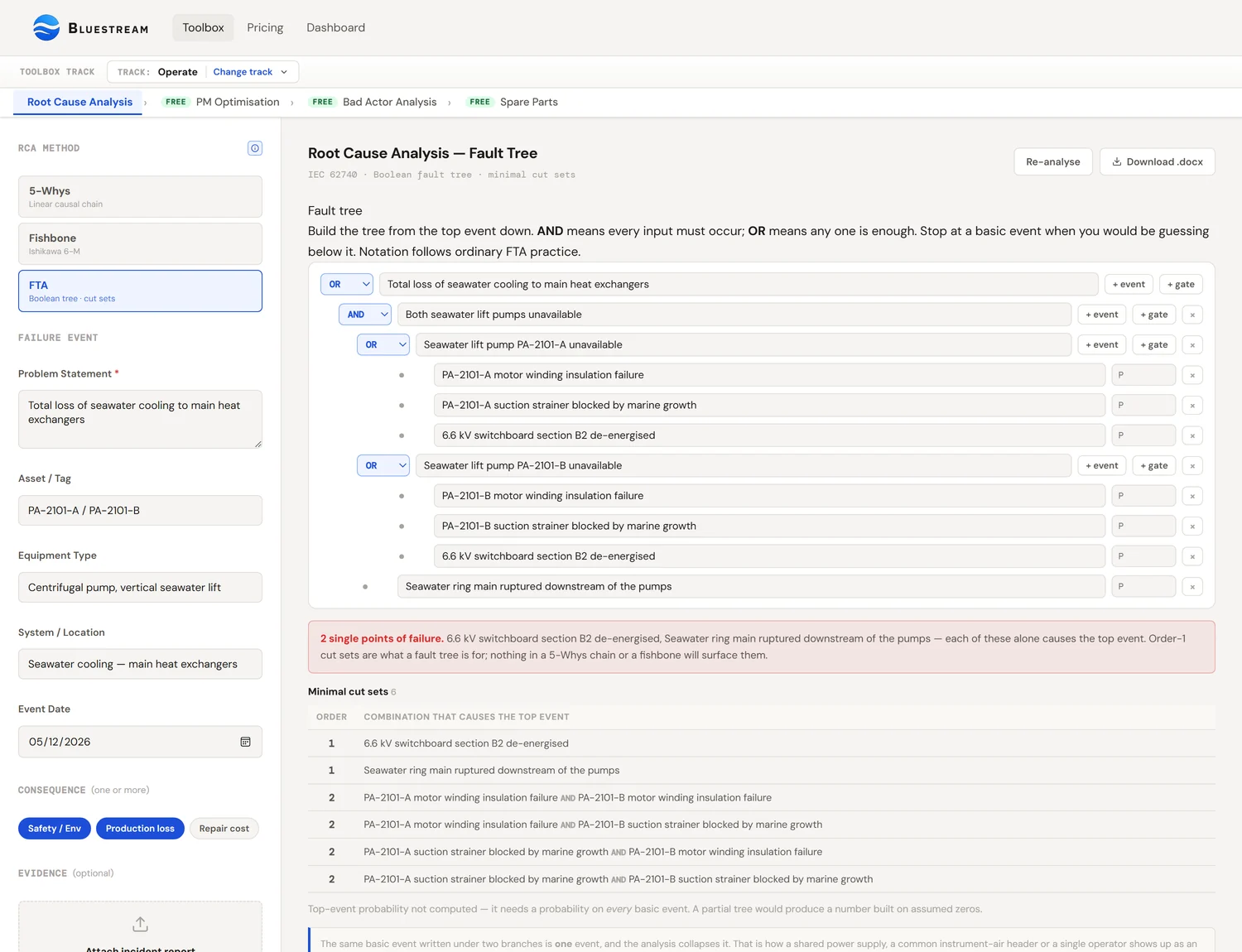This screenshot has height=952, width=1242.
Task: Change gate type for PA-2101-A unavailable
Action: (x=383, y=344)
